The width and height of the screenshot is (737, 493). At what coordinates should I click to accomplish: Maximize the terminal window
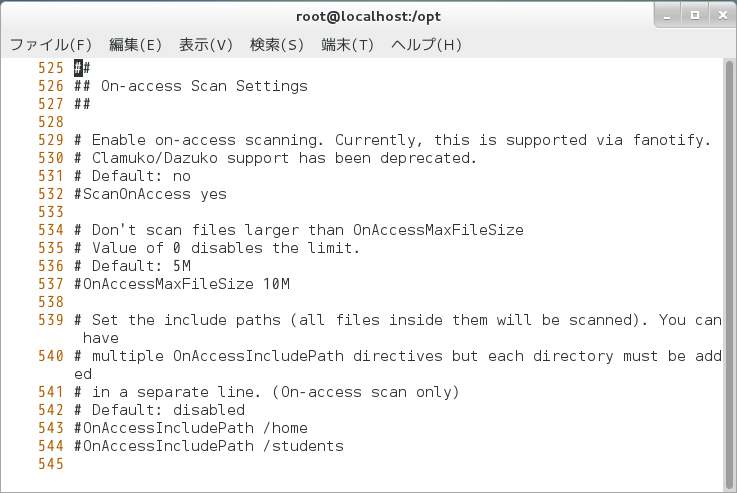693,14
